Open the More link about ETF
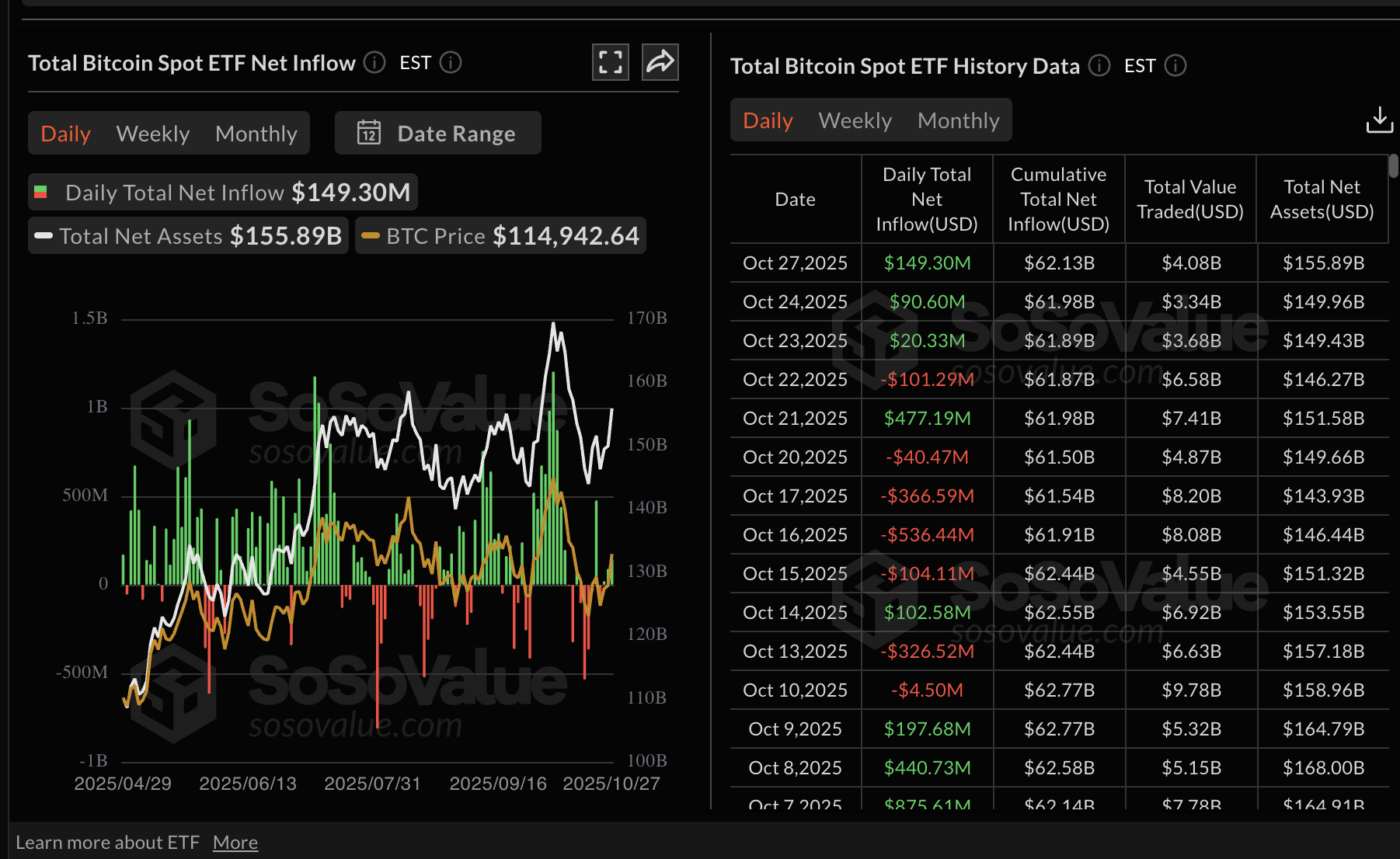The image size is (1400, 859). (235, 842)
